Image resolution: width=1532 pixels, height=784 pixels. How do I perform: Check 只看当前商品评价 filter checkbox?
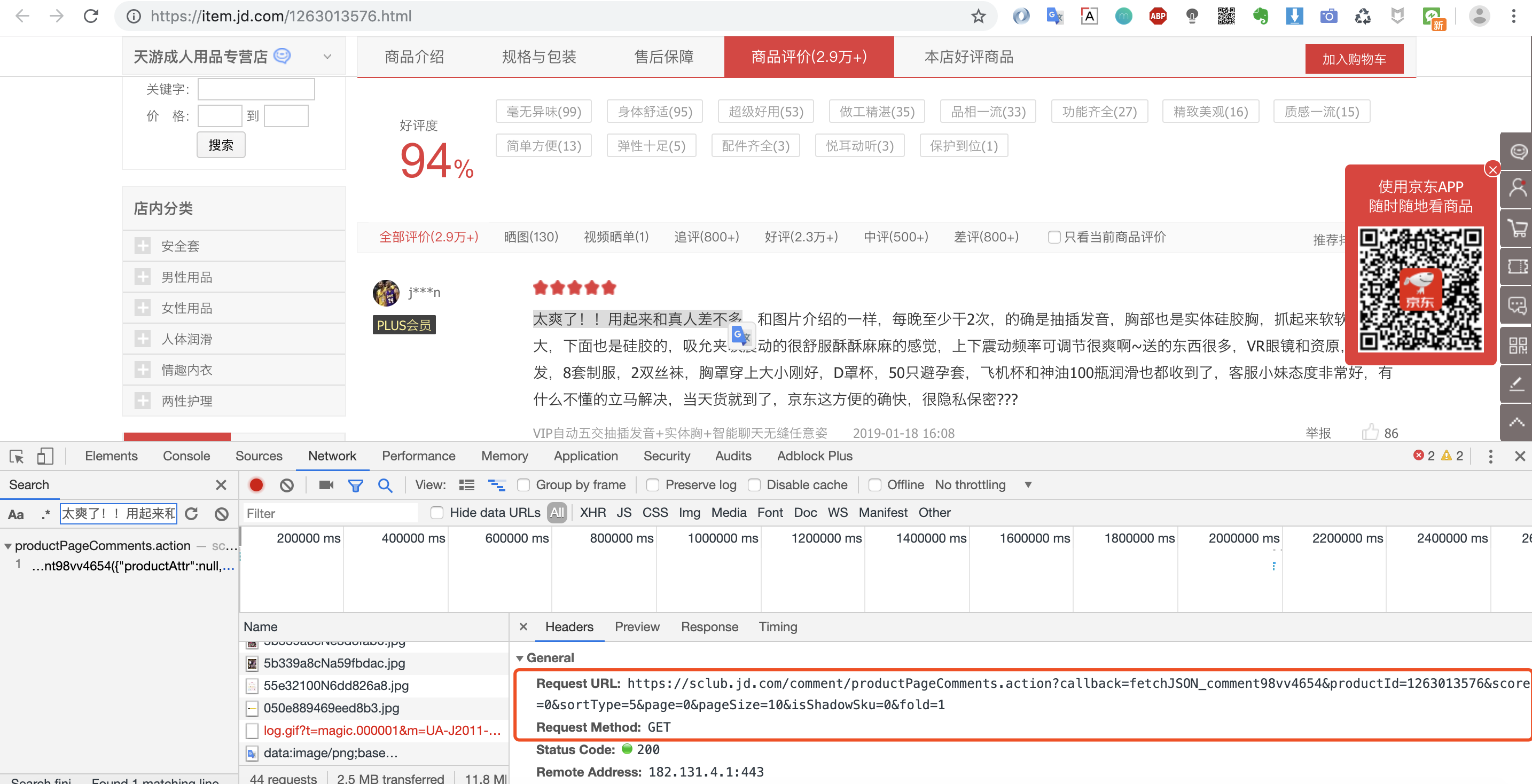click(1054, 237)
